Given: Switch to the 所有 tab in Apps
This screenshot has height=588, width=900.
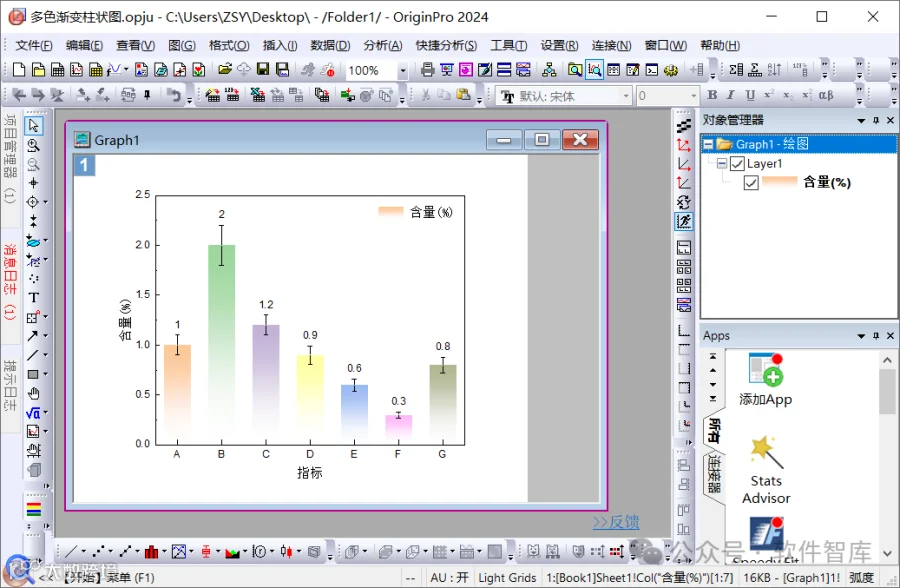Looking at the screenshot, I should [x=713, y=430].
